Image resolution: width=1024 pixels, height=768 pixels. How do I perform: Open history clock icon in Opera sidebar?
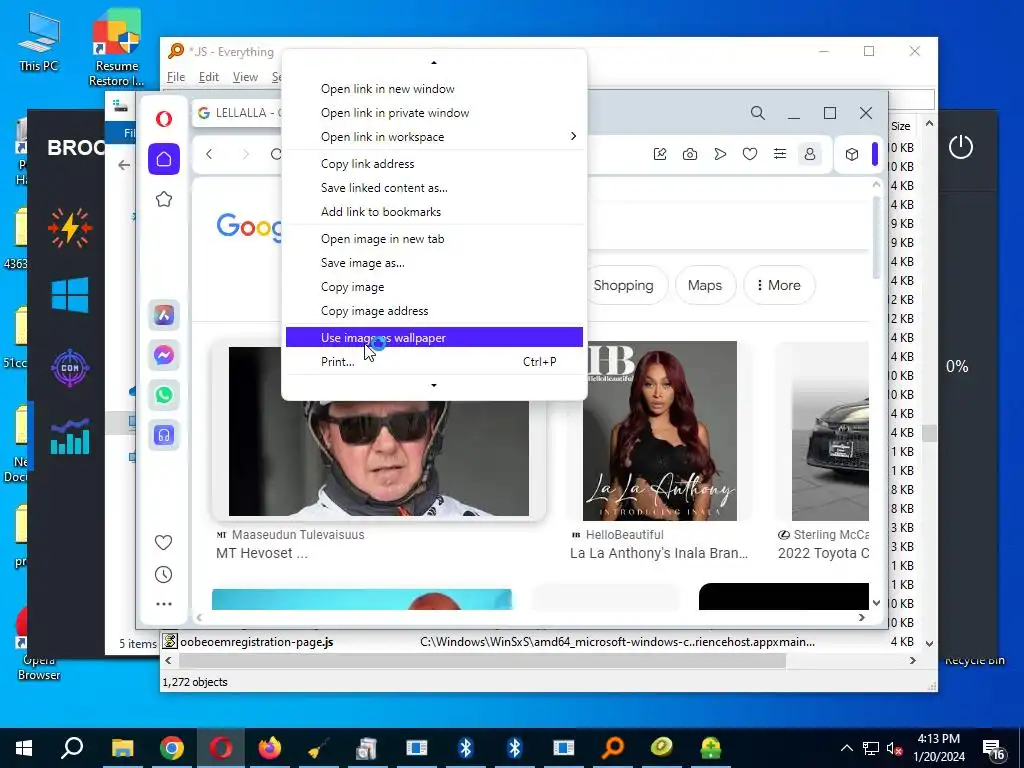tap(163, 575)
